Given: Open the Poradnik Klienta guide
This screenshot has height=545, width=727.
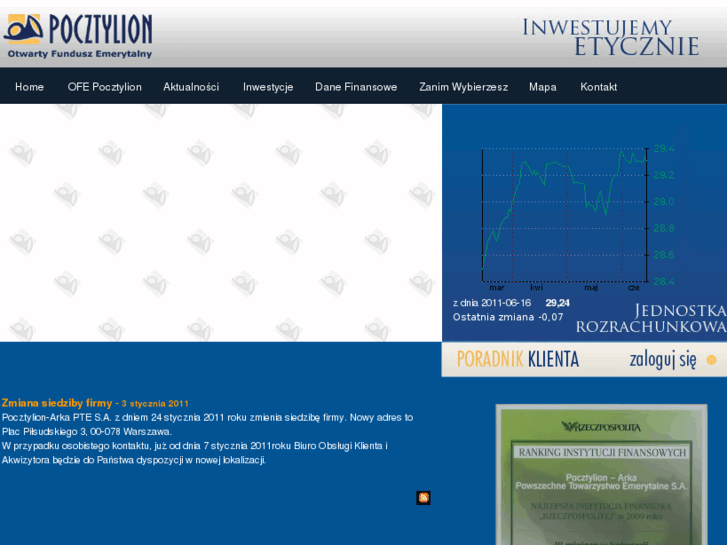Looking at the screenshot, I should (x=518, y=359).
